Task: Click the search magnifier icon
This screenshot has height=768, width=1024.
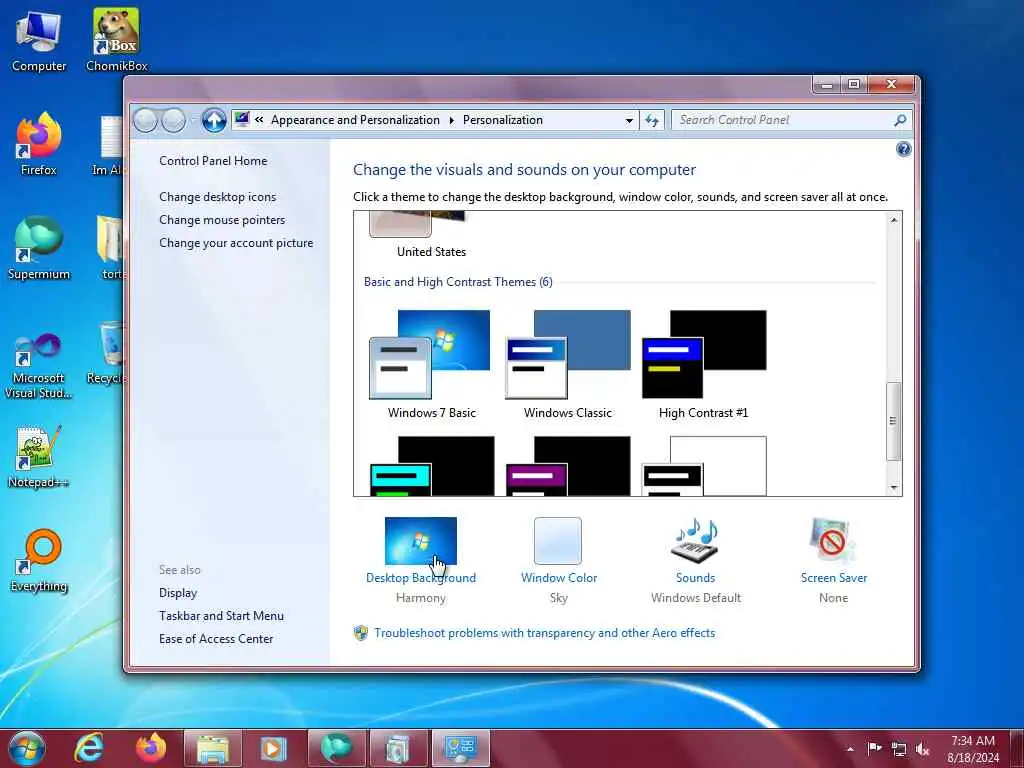Action: tap(900, 120)
